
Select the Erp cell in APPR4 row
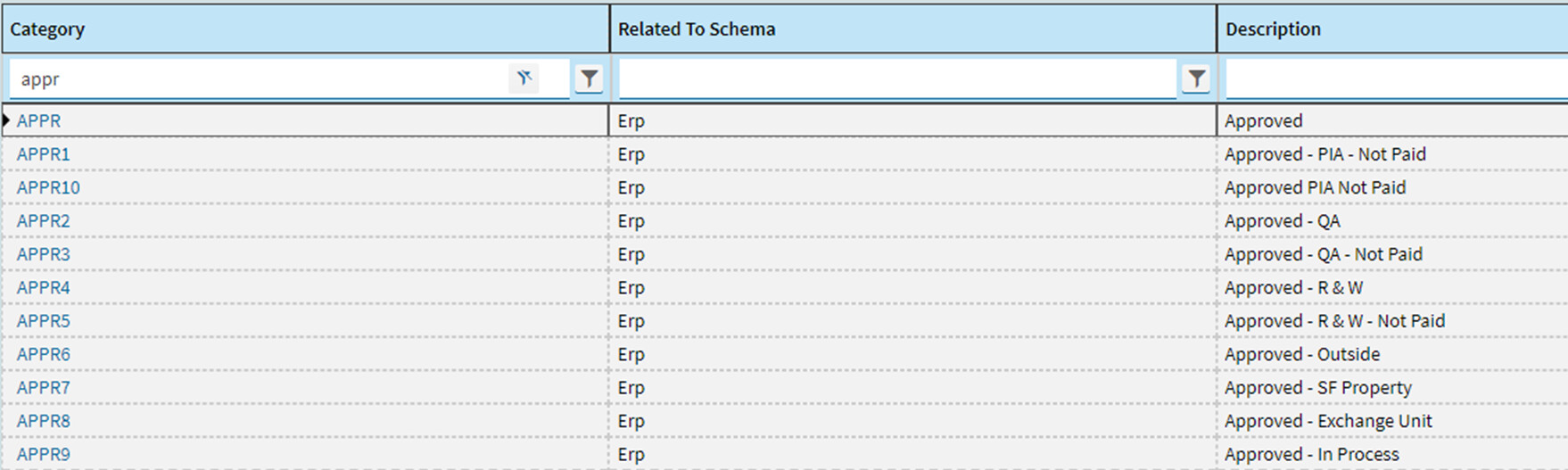tap(913, 287)
